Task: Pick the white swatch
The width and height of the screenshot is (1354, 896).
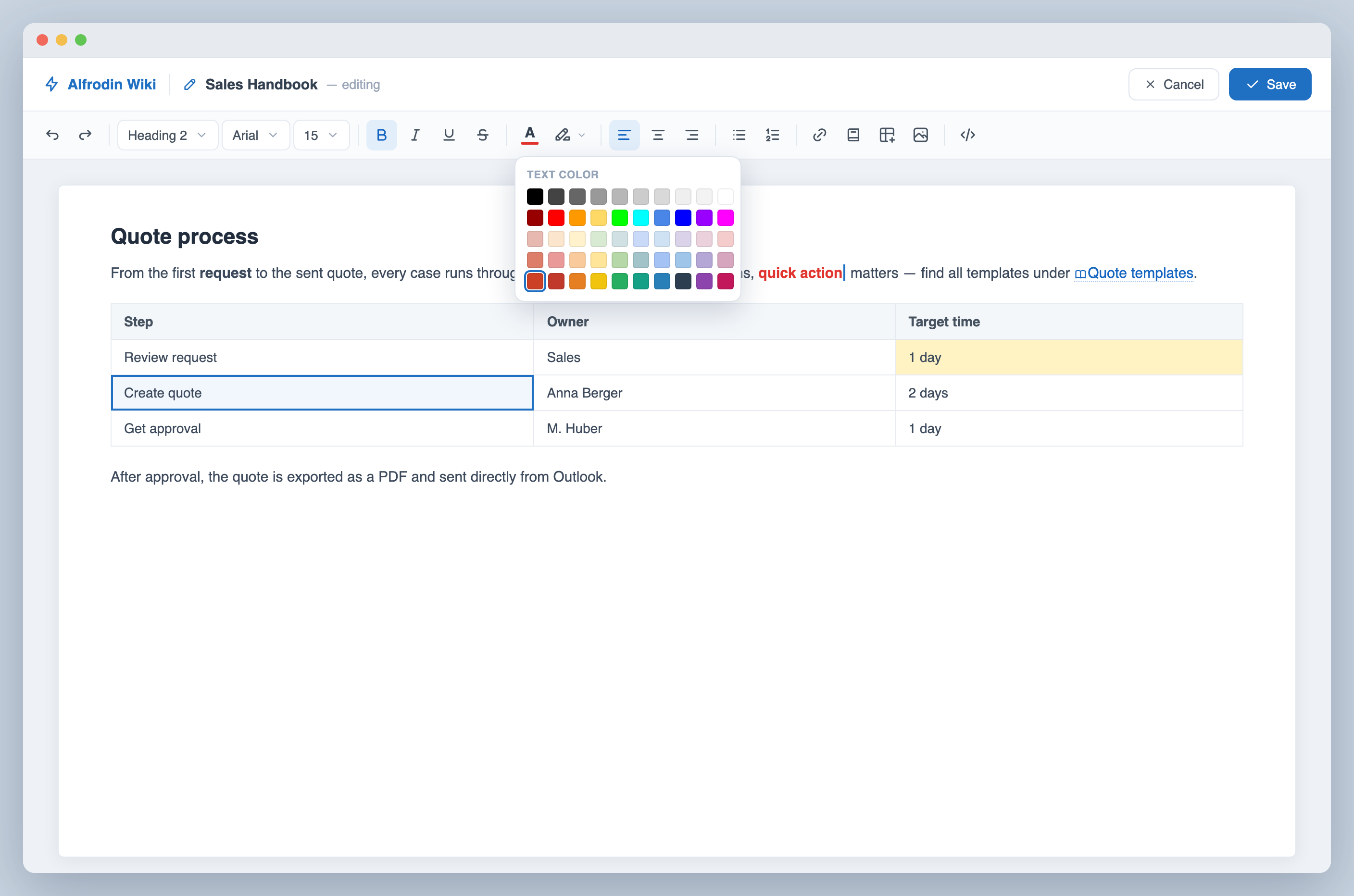Action: (725, 197)
